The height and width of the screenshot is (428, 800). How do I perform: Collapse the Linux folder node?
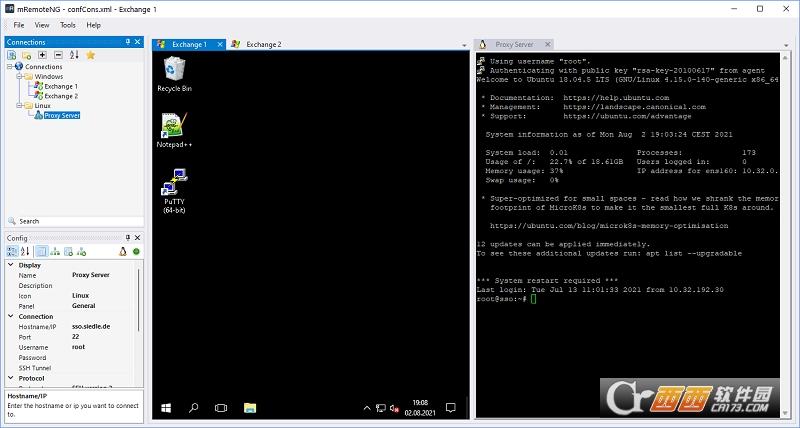19,106
